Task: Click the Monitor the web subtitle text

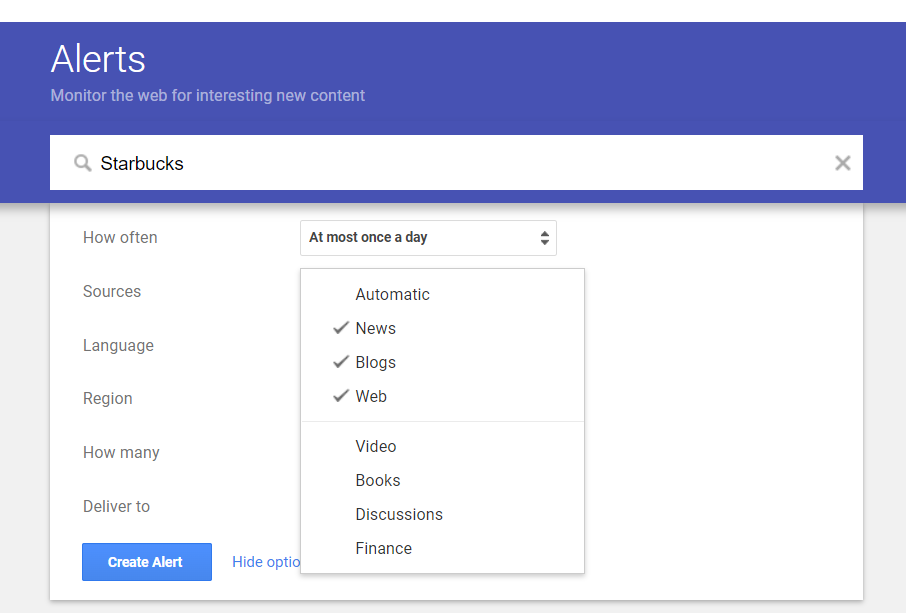Action: 207,95
